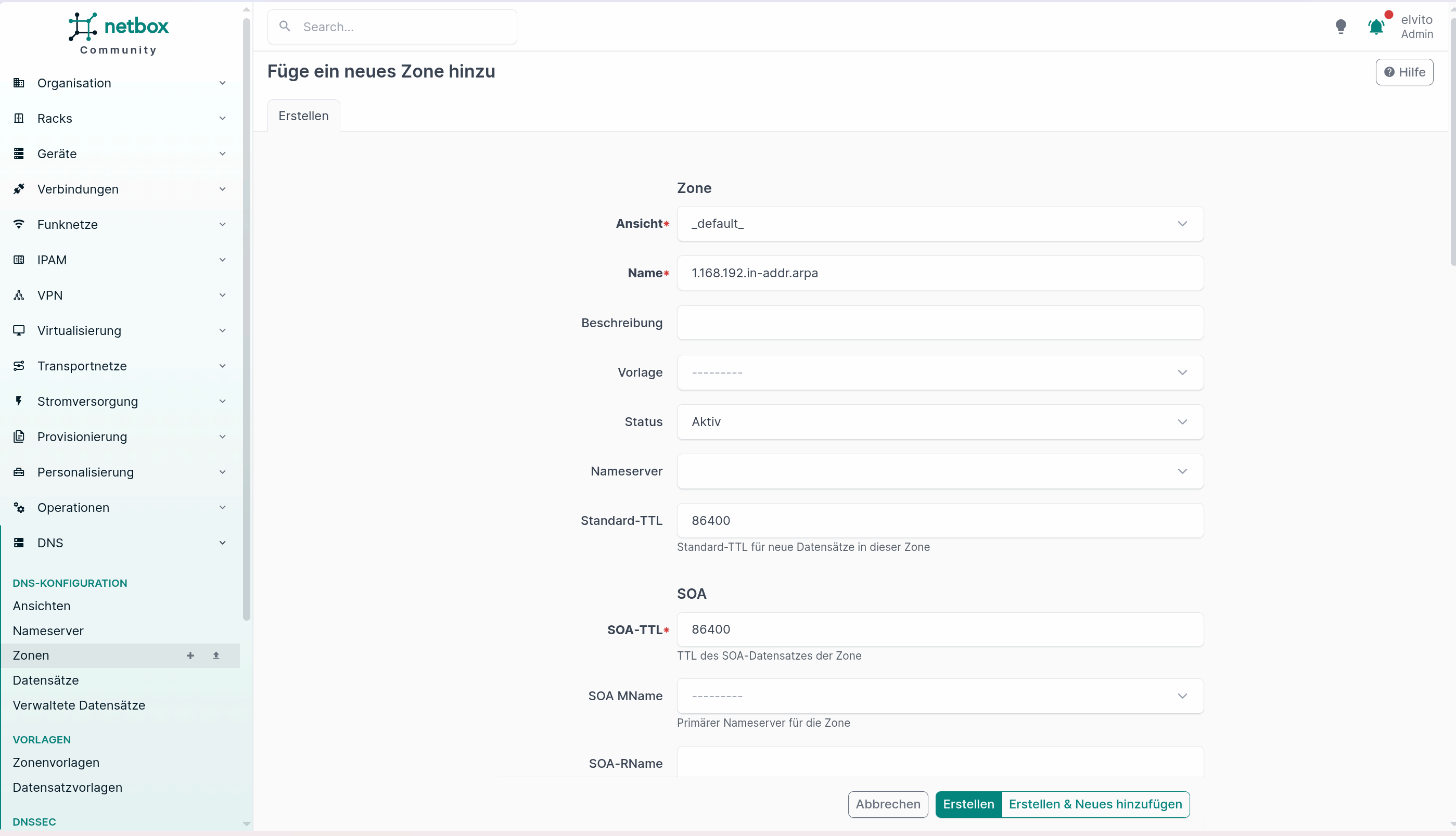Open Zonenvorlagen in sidebar

coord(56,763)
